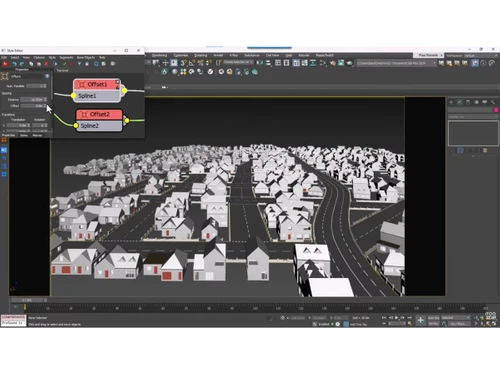
Task: Click the object name field in command panel
Action: point(470,110)
